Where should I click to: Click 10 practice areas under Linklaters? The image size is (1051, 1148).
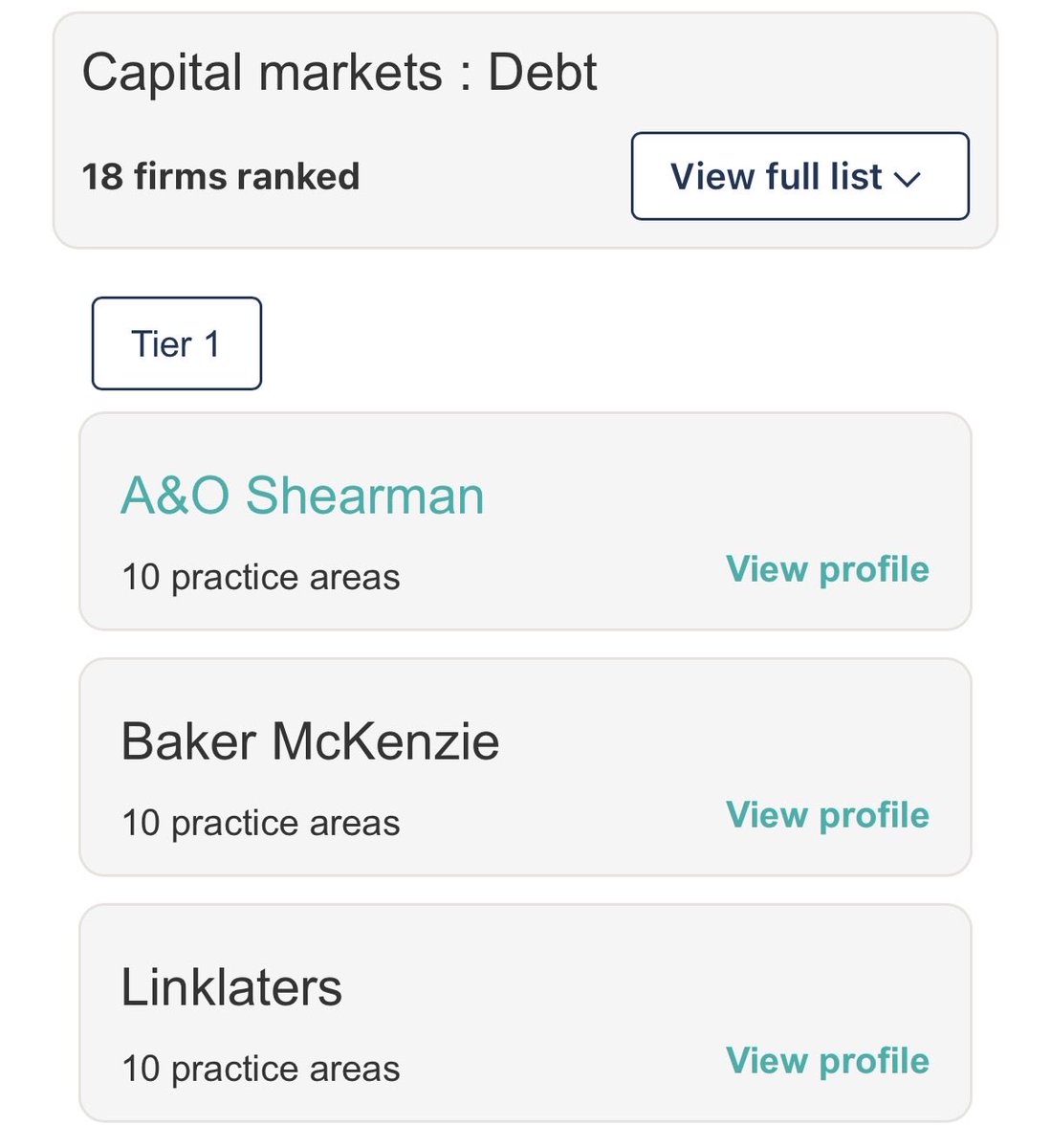(260, 1069)
